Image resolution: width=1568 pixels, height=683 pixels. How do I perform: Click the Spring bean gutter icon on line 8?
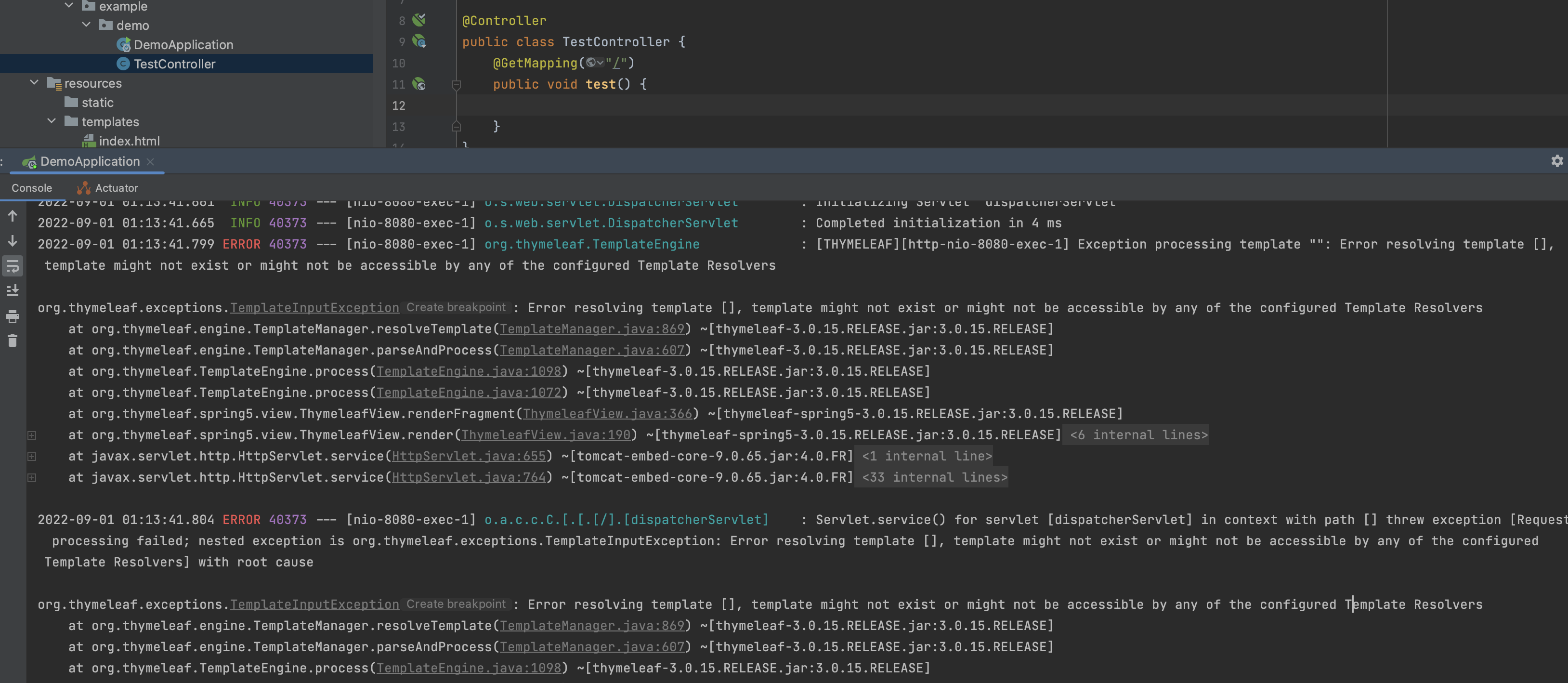click(419, 20)
